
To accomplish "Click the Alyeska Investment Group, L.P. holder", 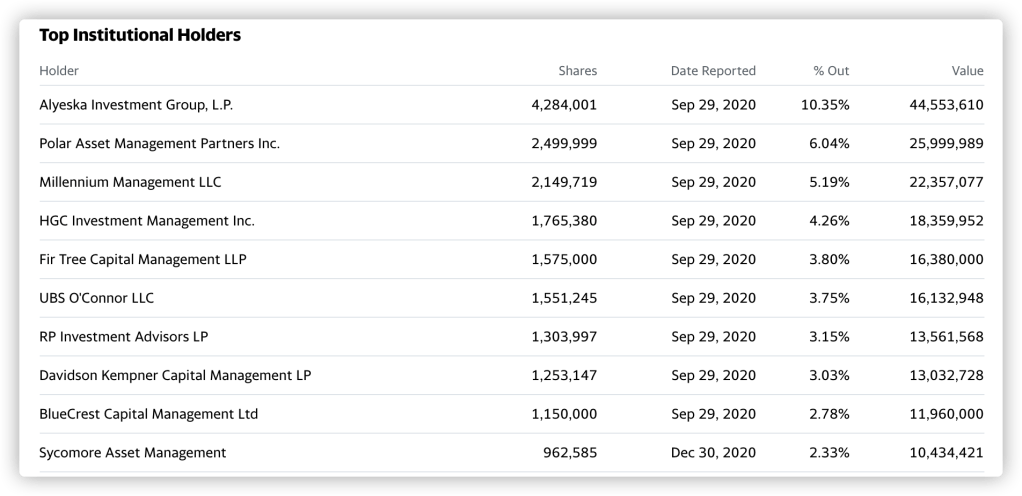I will click(136, 105).
